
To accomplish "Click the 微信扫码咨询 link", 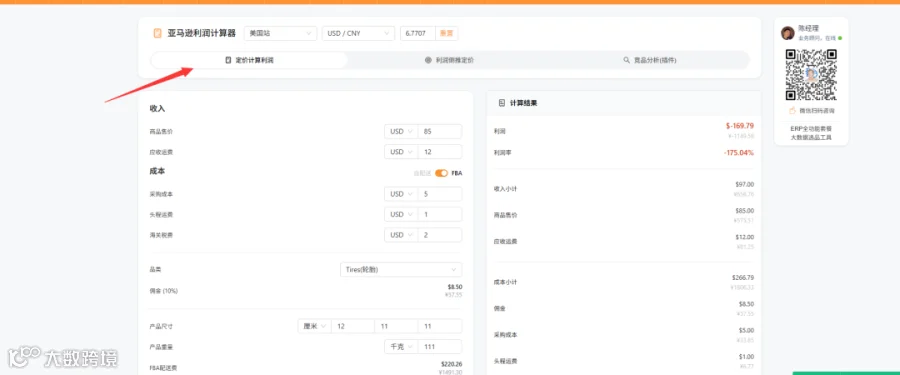I will (x=816, y=110).
